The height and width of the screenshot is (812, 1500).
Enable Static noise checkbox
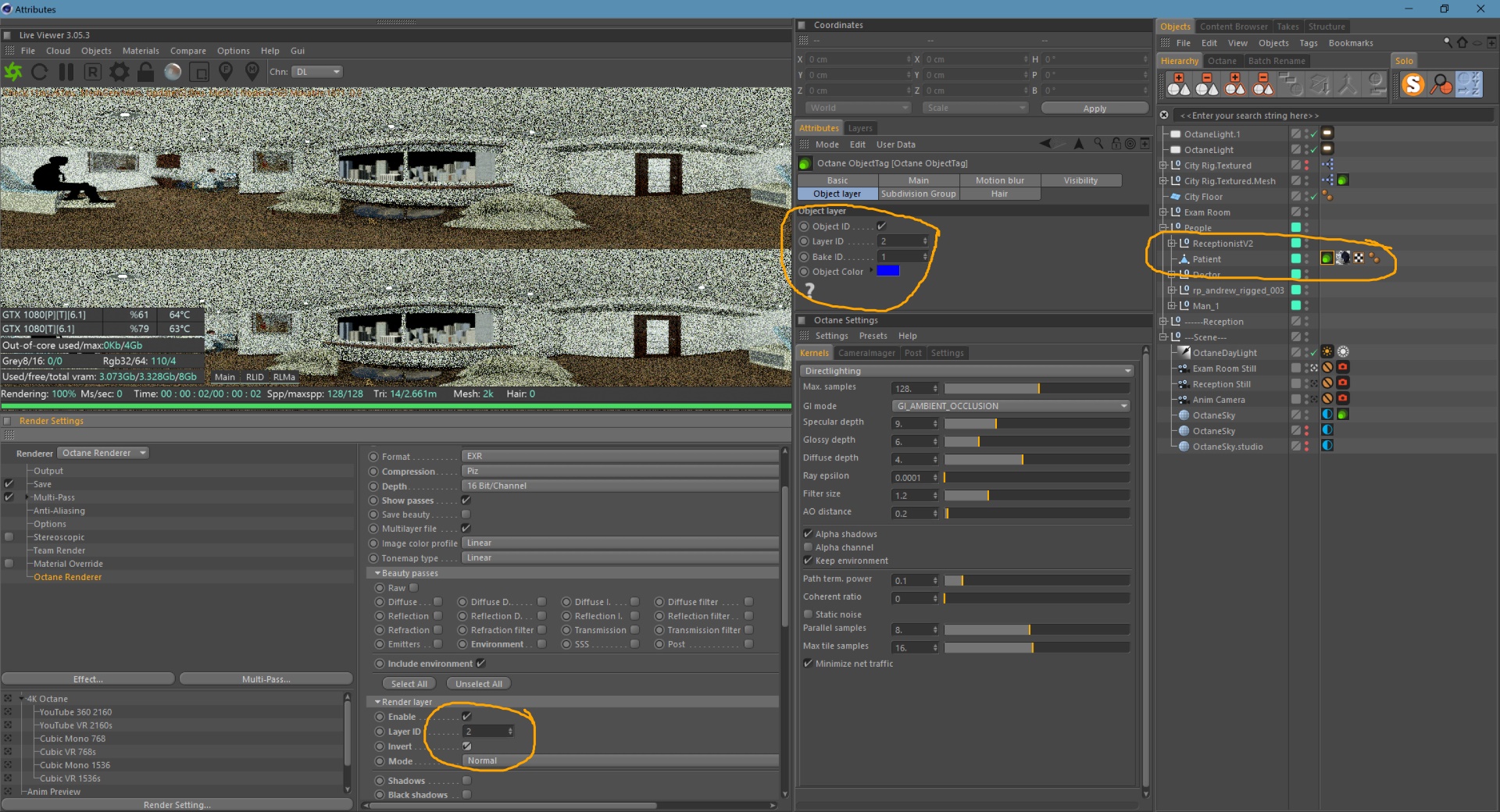808,614
